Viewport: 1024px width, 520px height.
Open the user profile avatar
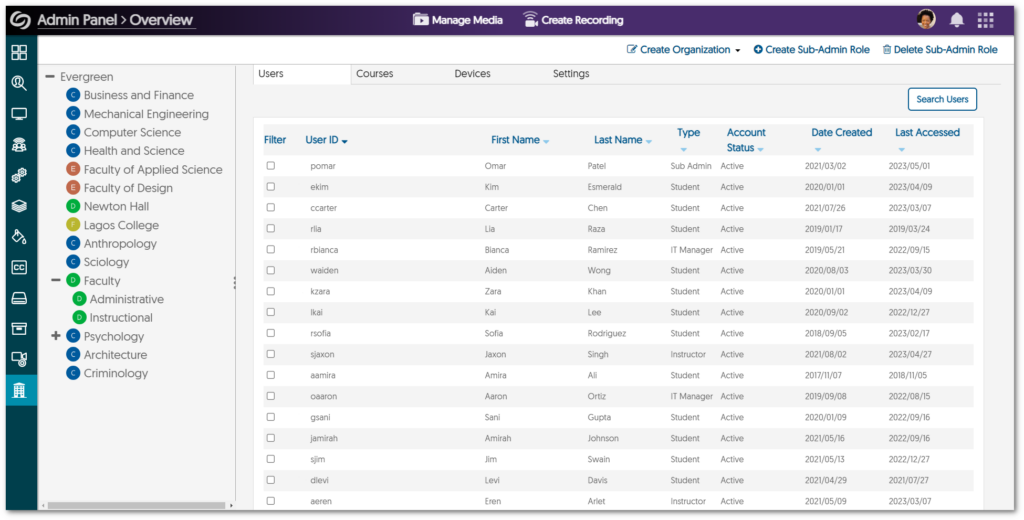926,20
